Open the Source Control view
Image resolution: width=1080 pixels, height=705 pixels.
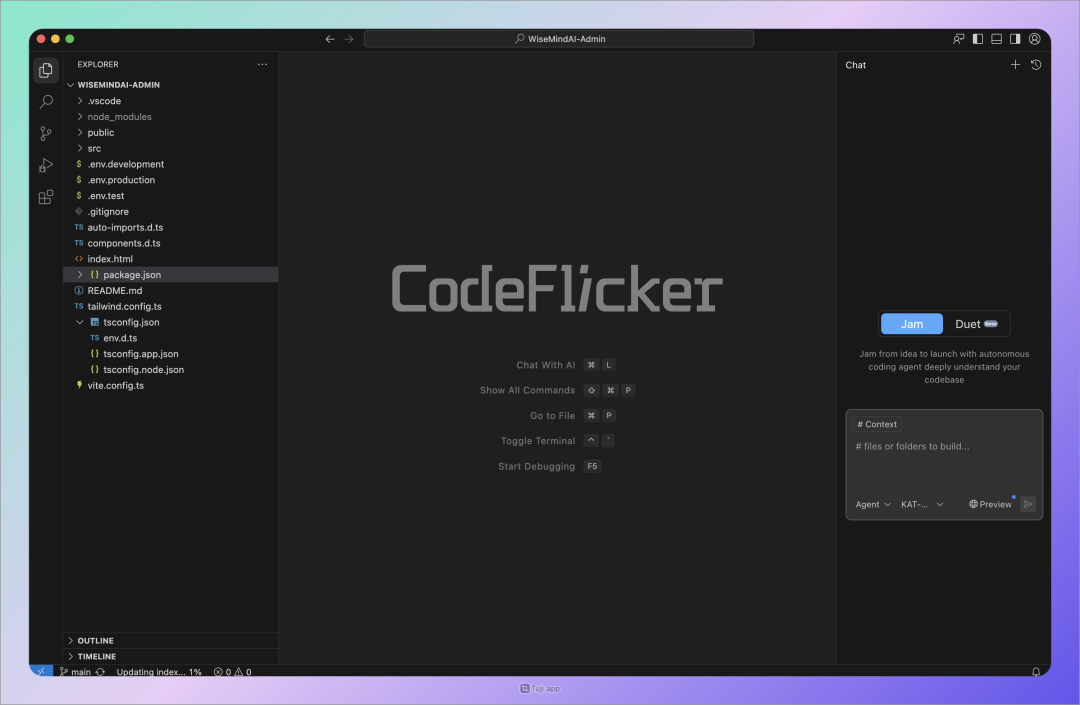click(x=45, y=133)
